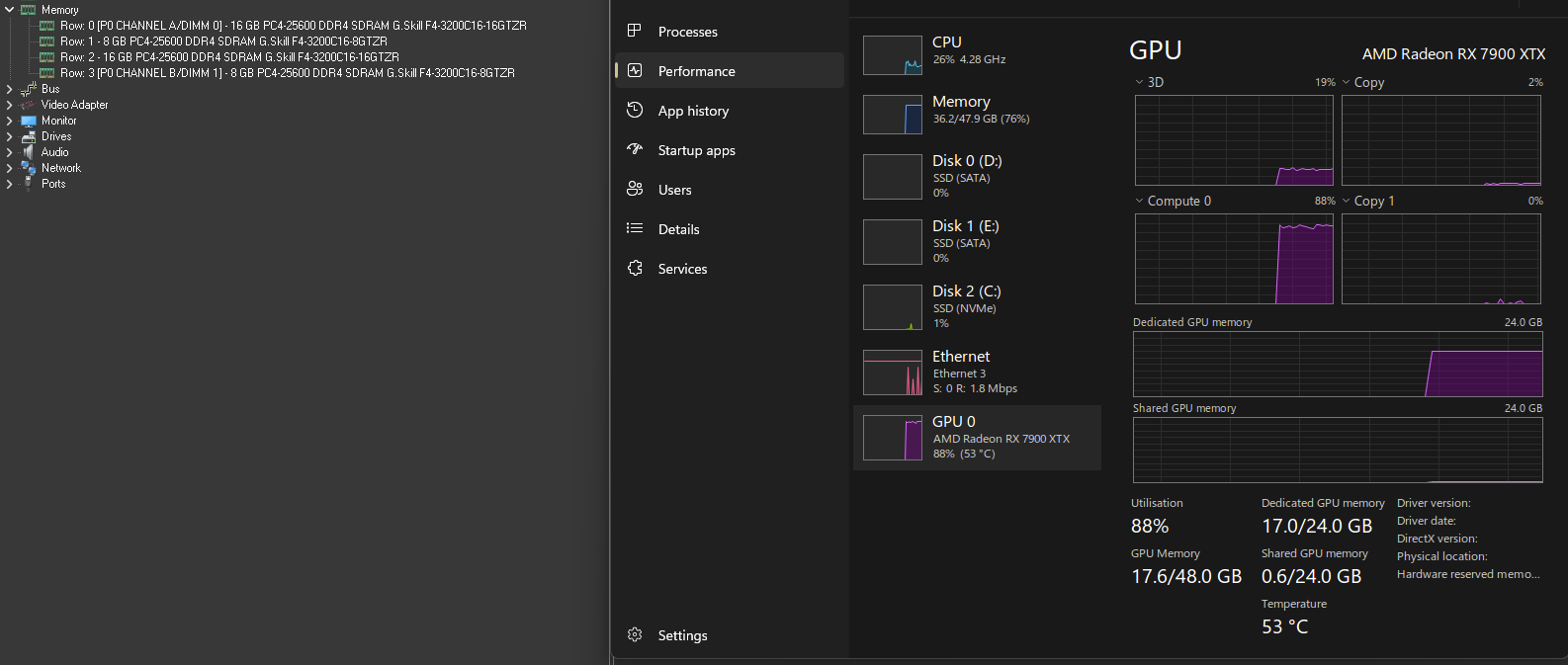Click the Driver version label
This screenshot has height=665, width=1568.
coord(1434,503)
